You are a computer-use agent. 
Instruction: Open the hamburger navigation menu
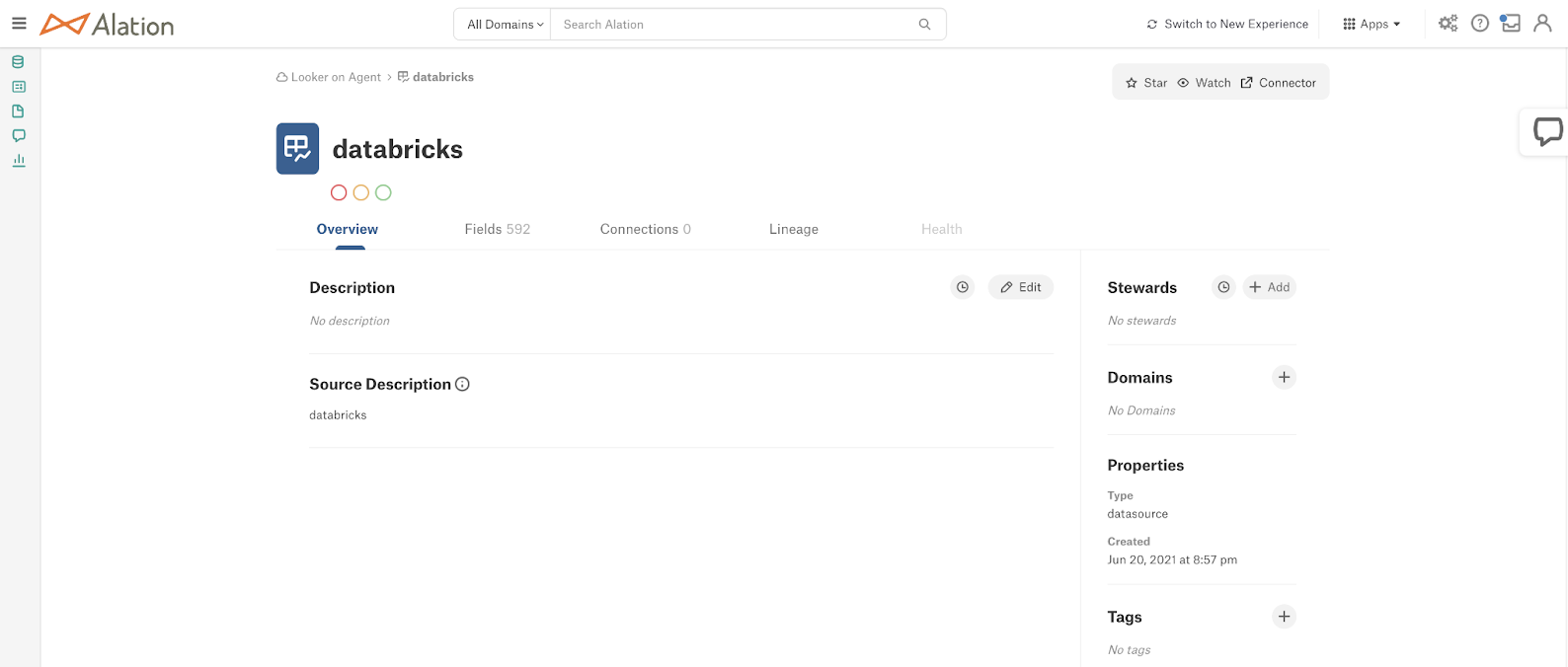[x=19, y=24]
